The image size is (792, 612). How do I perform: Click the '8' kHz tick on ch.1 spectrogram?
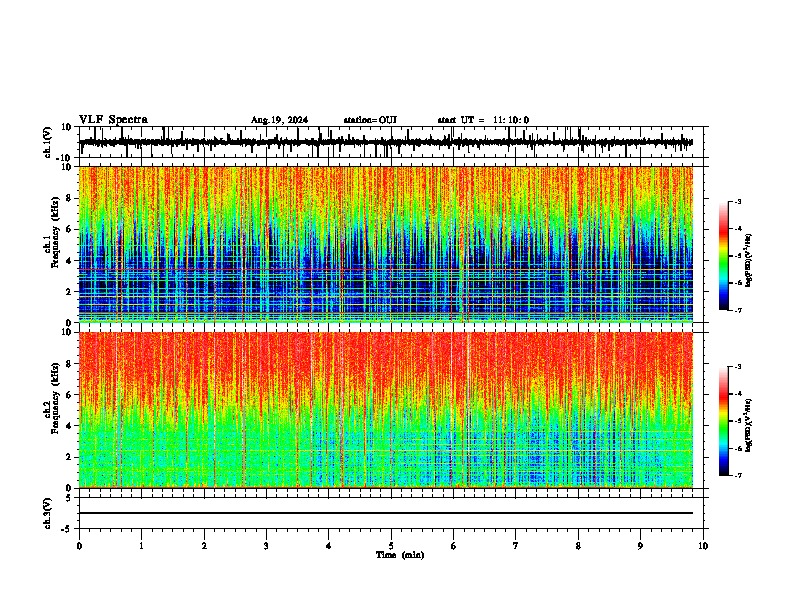click(x=69, y=198)
